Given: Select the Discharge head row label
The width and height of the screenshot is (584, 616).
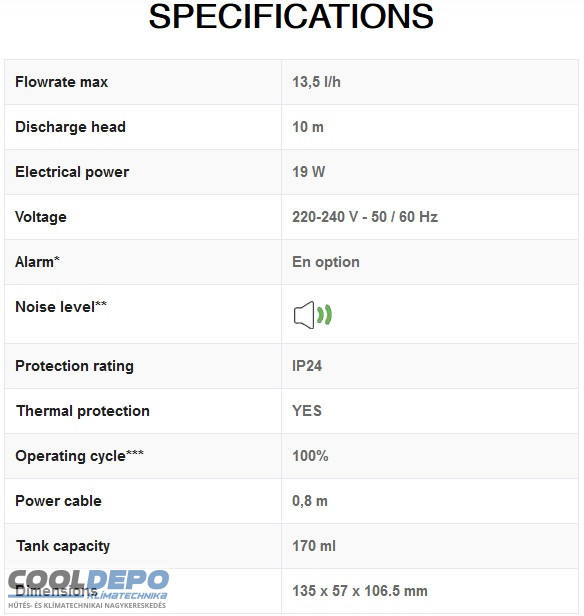Looking at the screenshot, I should (70, 127).
